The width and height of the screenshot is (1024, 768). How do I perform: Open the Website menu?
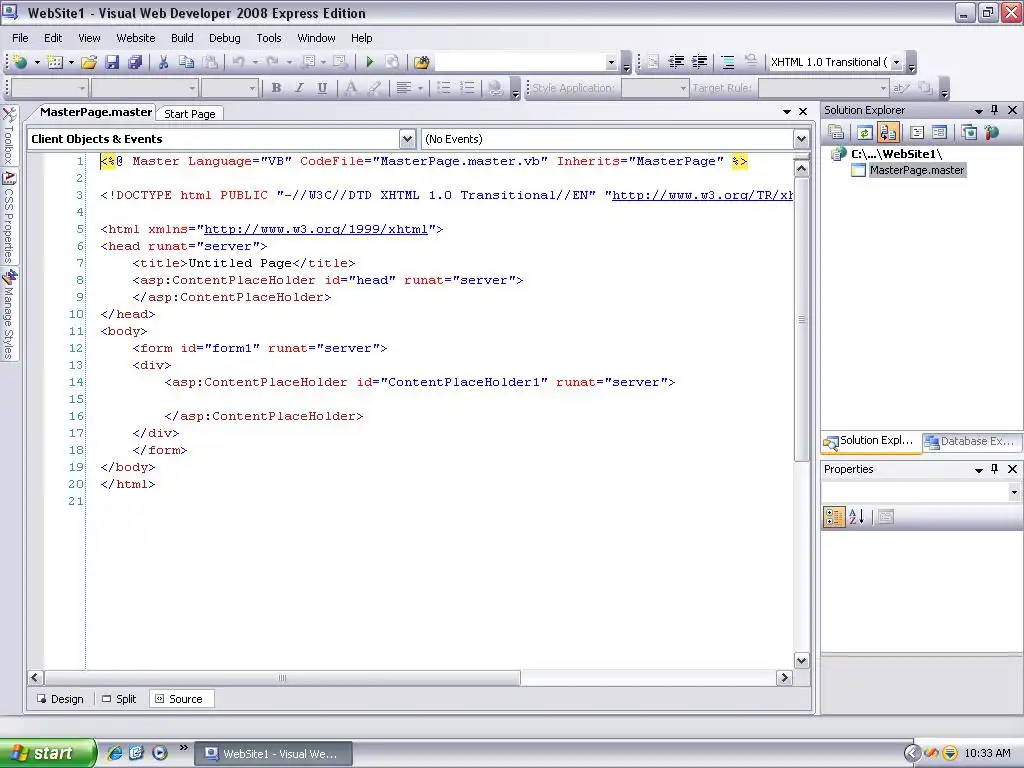click(x=136, y=38)
